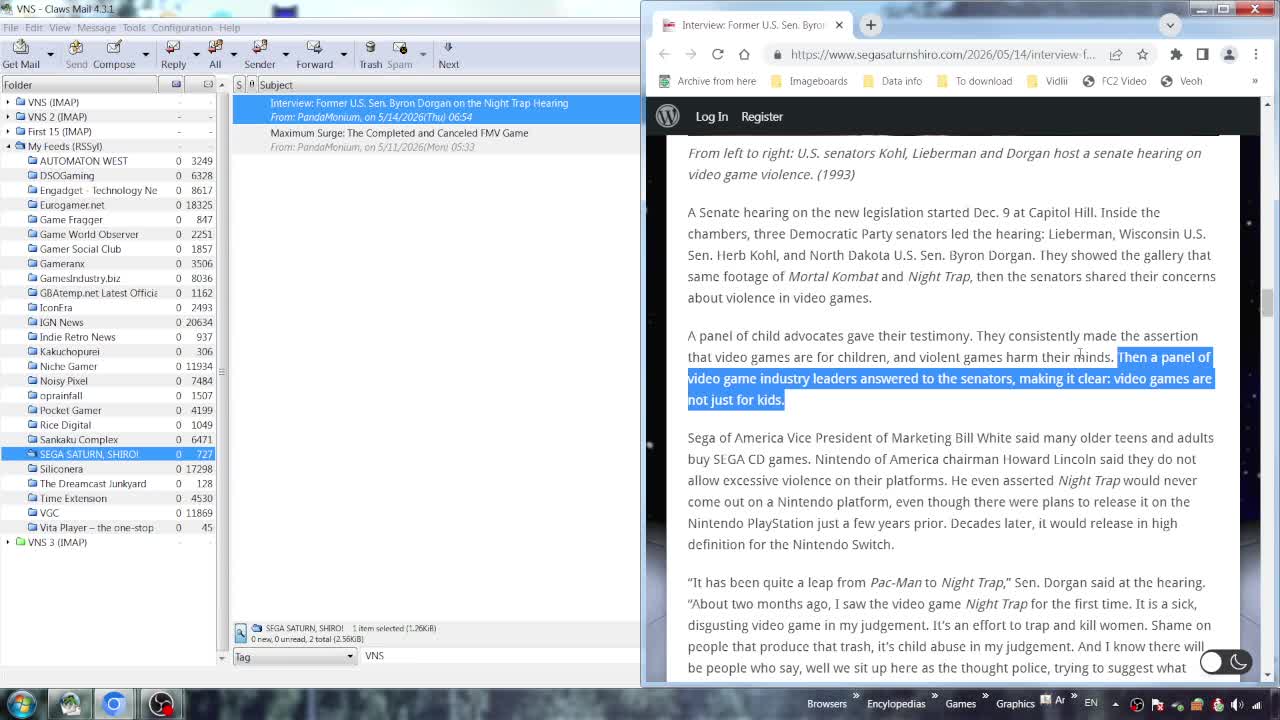
Task: Open Chrome from the taskbar
Action: tap(114, 704)
